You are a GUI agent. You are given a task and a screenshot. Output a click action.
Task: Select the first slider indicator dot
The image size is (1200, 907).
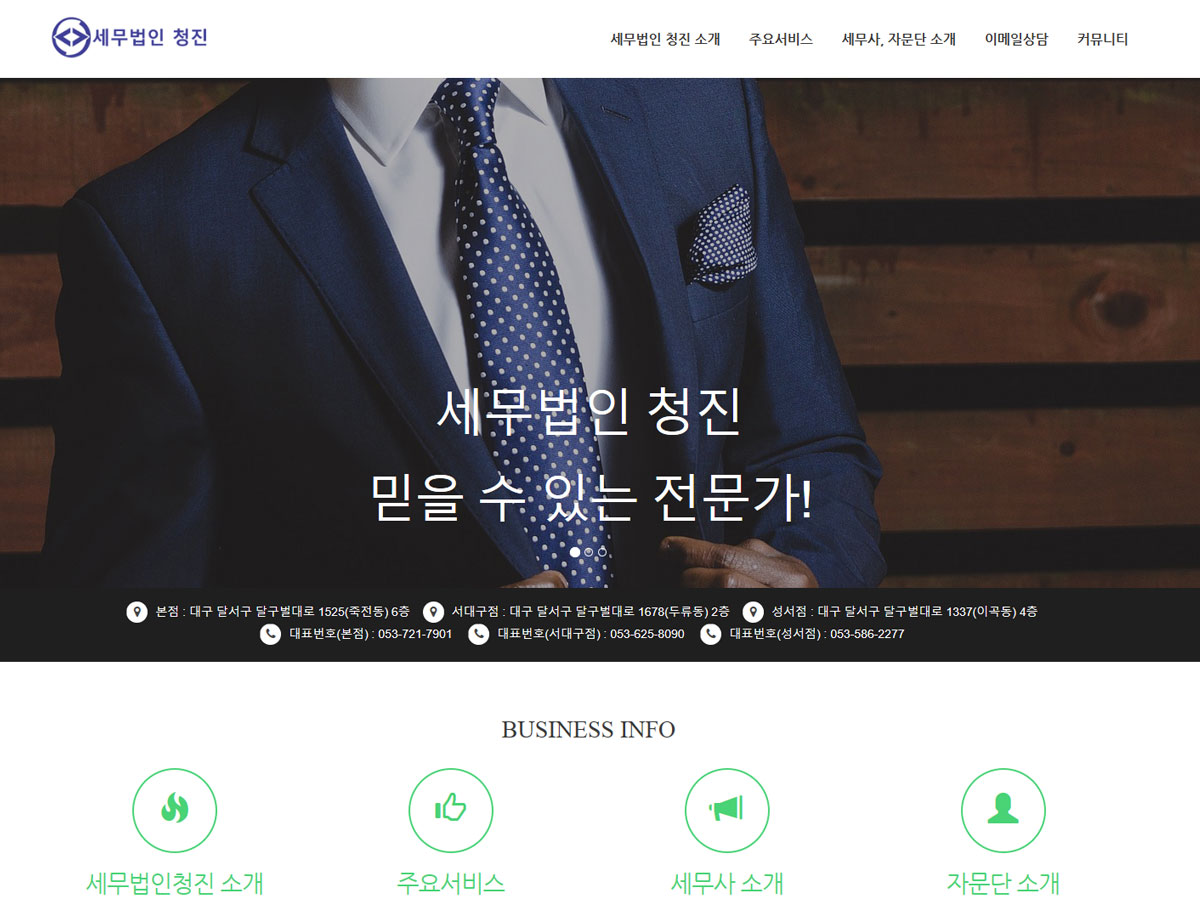(575, 552)
